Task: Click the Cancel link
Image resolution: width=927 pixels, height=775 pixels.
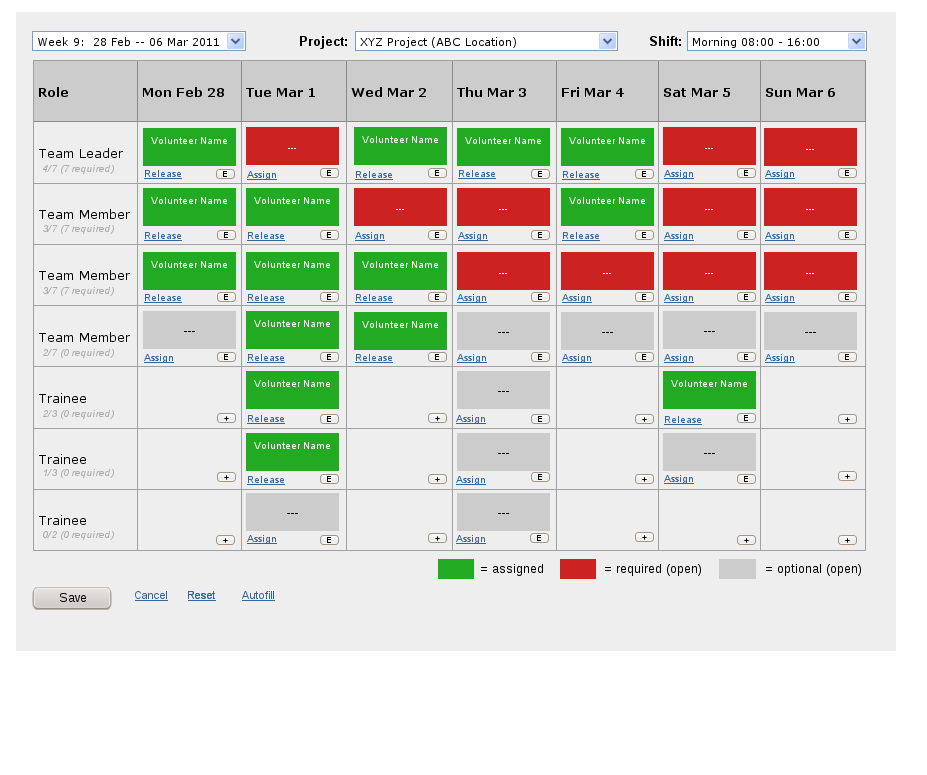Action: [151, 596]
